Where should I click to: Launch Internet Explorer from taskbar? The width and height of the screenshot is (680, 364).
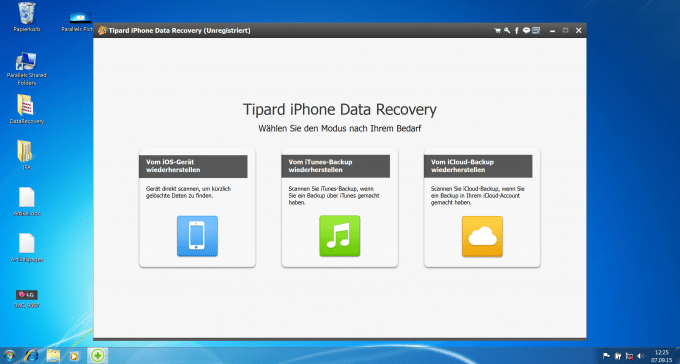pos(31,356)
